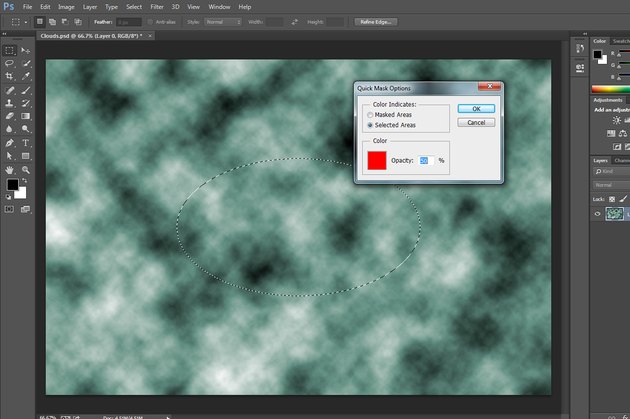Select the Pen tool
The height and width of the screenshot is (419, 630).
pos(10,143)
